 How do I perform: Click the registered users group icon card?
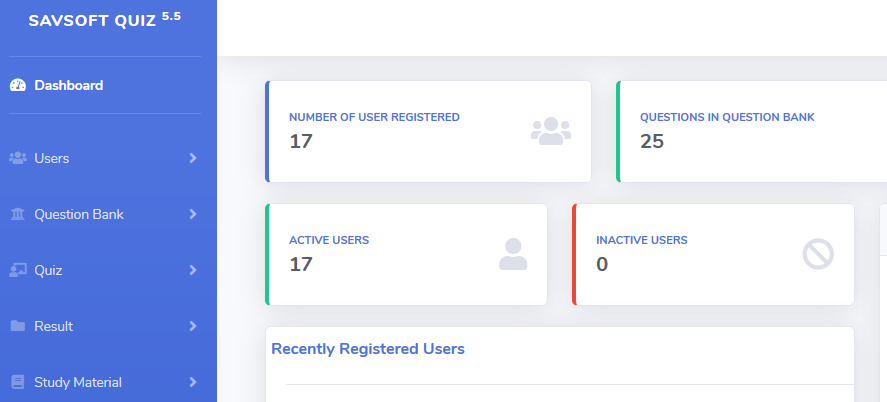click(x=550, y=131)
